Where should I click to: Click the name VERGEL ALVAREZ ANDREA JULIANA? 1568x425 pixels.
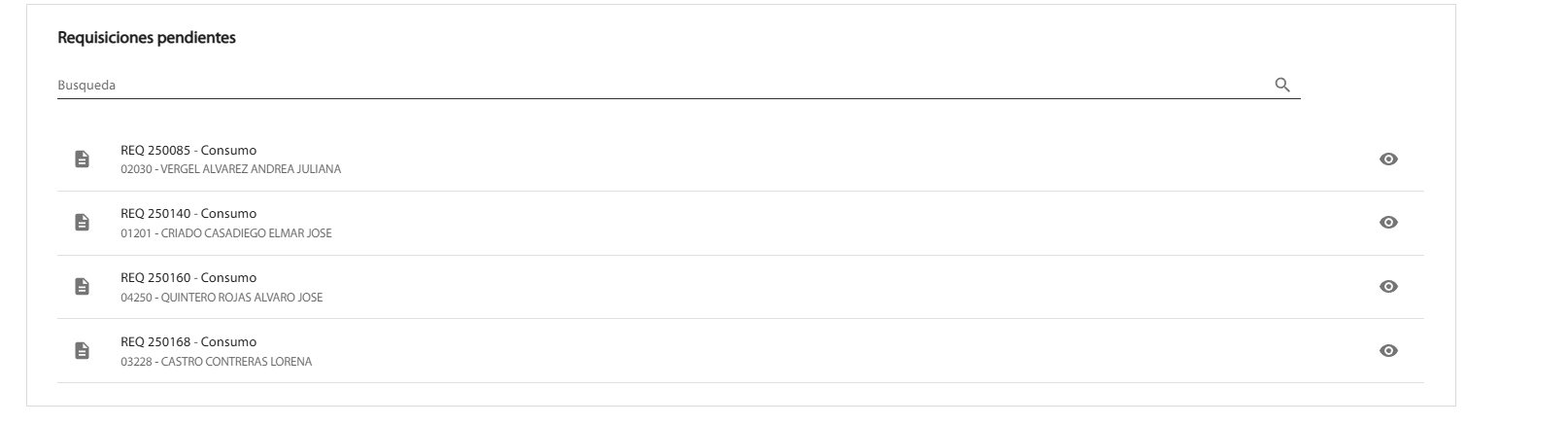251,169
